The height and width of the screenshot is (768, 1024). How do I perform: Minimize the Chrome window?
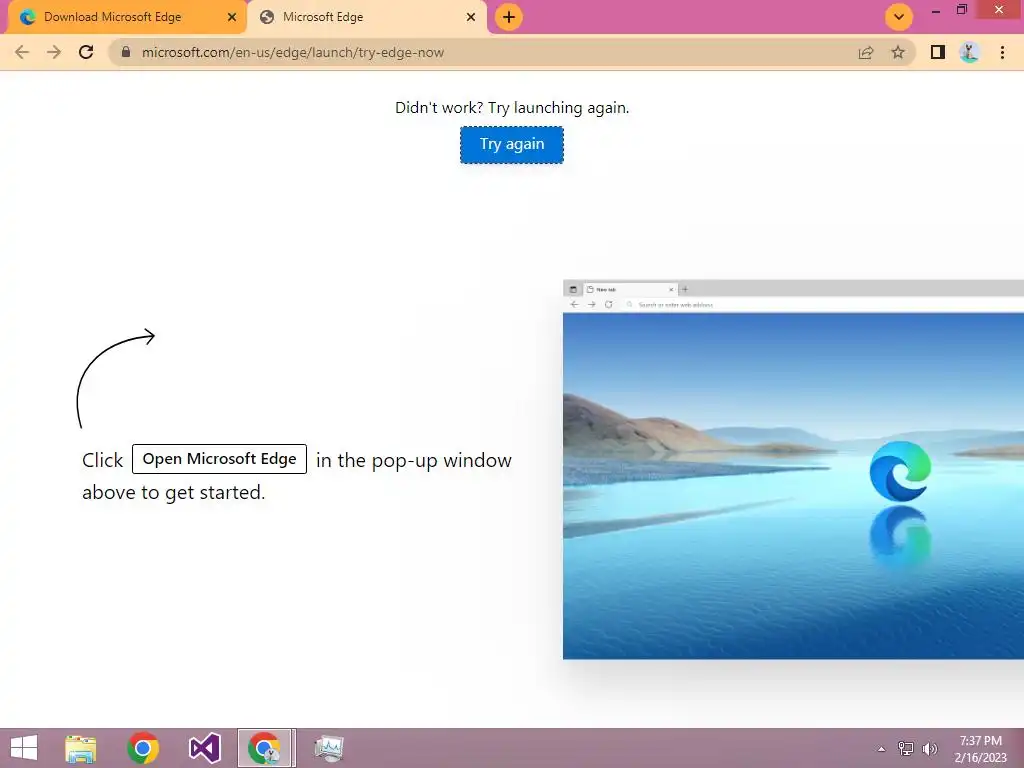pos(936,10)
